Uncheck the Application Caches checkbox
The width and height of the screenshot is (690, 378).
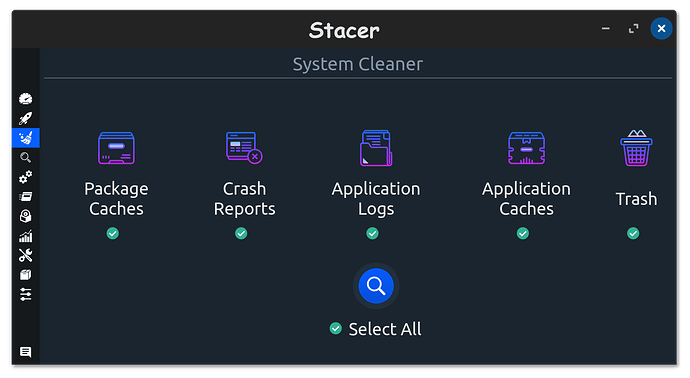523,233
